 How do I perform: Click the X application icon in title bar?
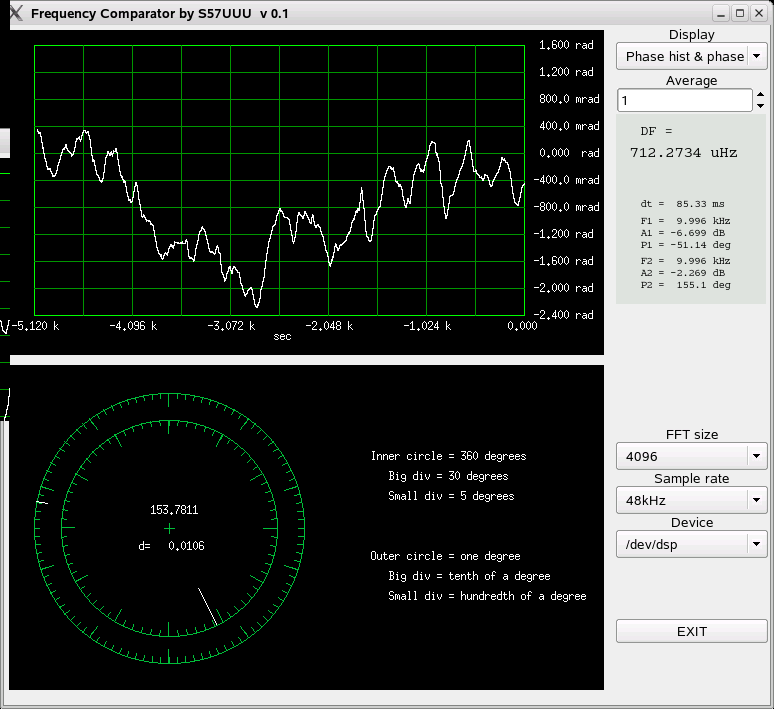pyautogui.click(x=13, y=13)
